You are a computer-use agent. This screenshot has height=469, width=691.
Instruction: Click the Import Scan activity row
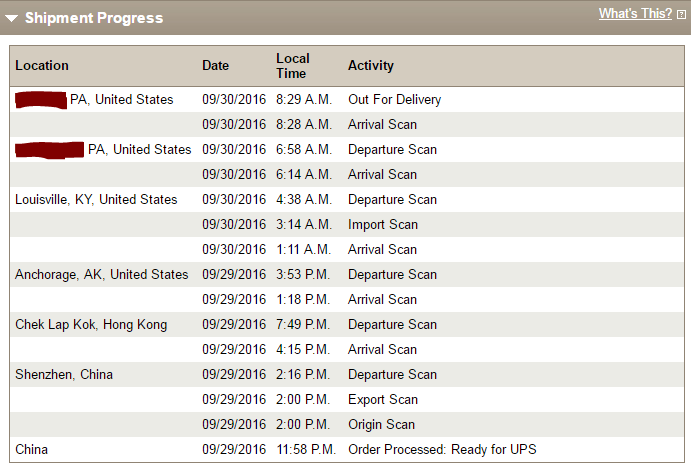pos(382,224)
